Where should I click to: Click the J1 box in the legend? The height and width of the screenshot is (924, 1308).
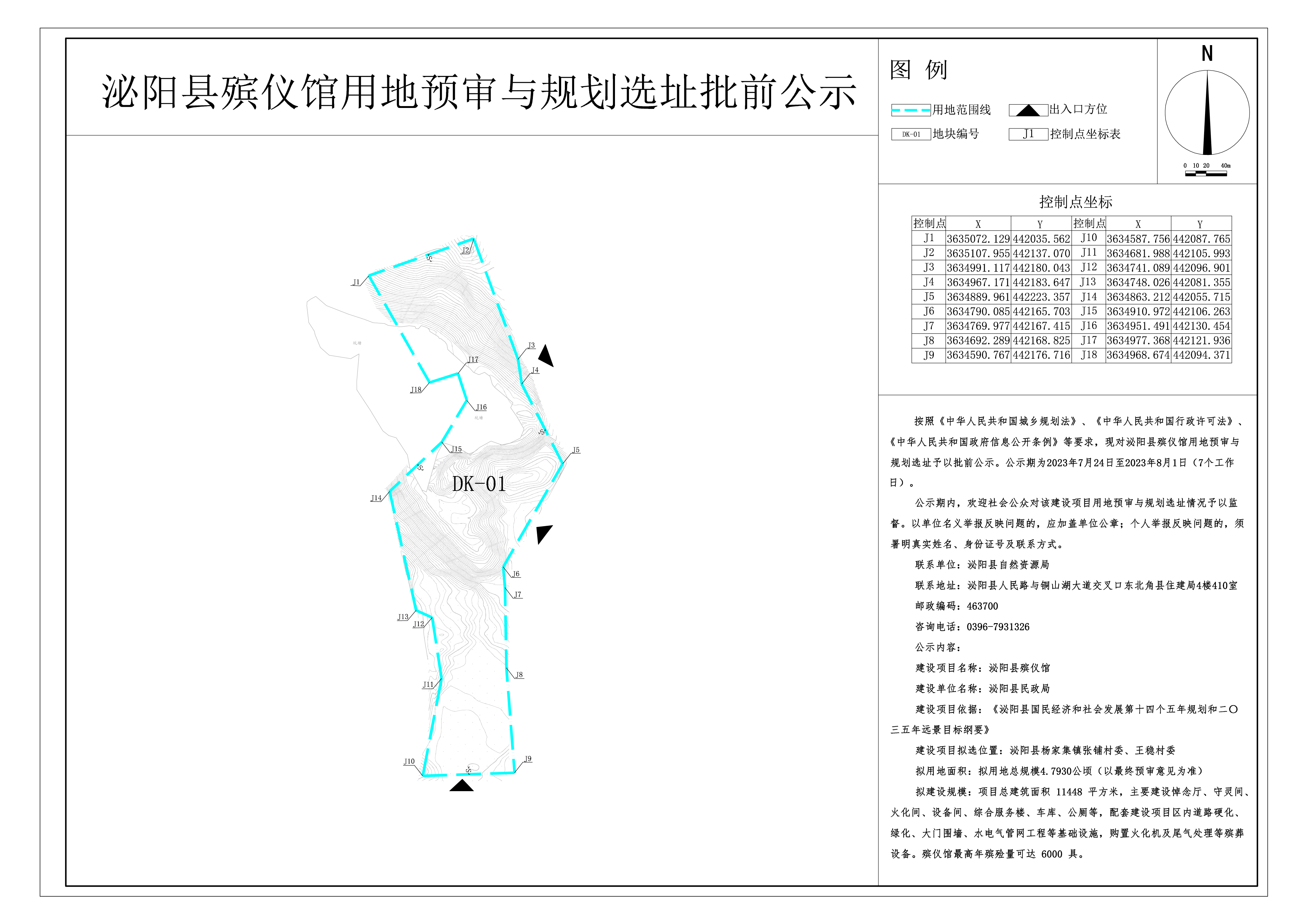click(1028, 134)
